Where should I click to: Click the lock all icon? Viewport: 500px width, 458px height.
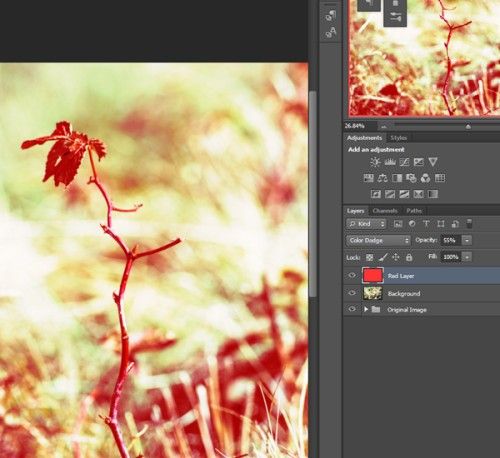[409, 257]
